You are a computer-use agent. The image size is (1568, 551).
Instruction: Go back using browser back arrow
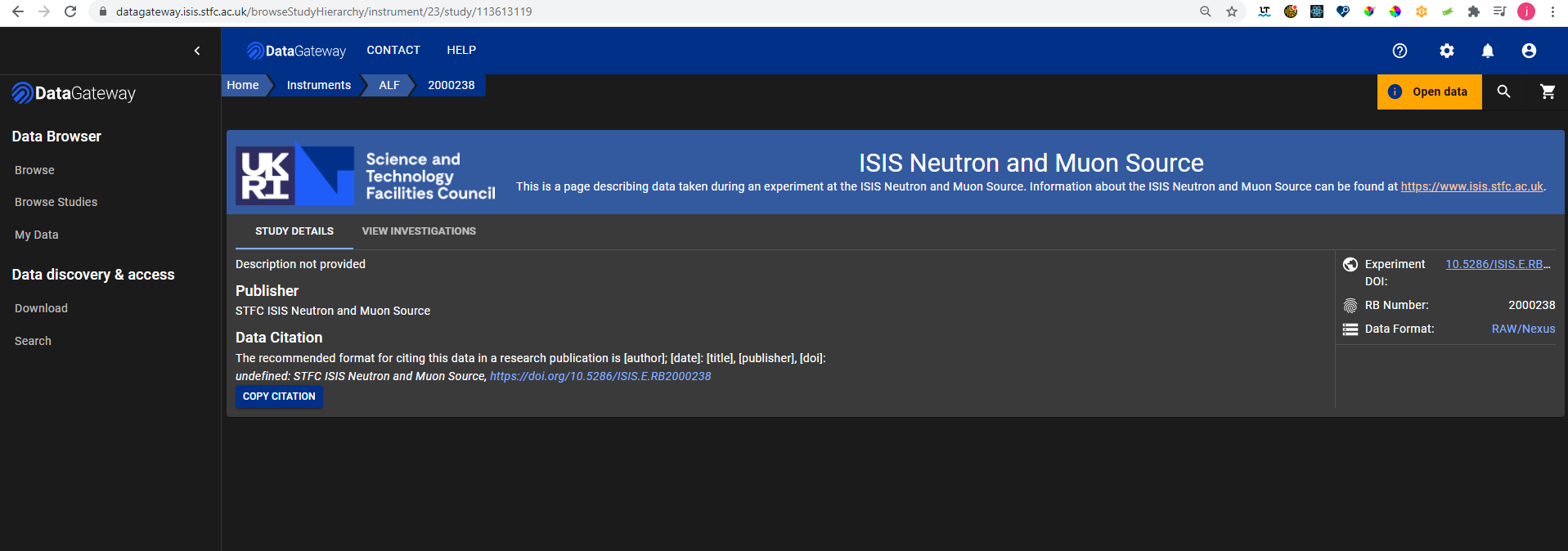[18, 11]
